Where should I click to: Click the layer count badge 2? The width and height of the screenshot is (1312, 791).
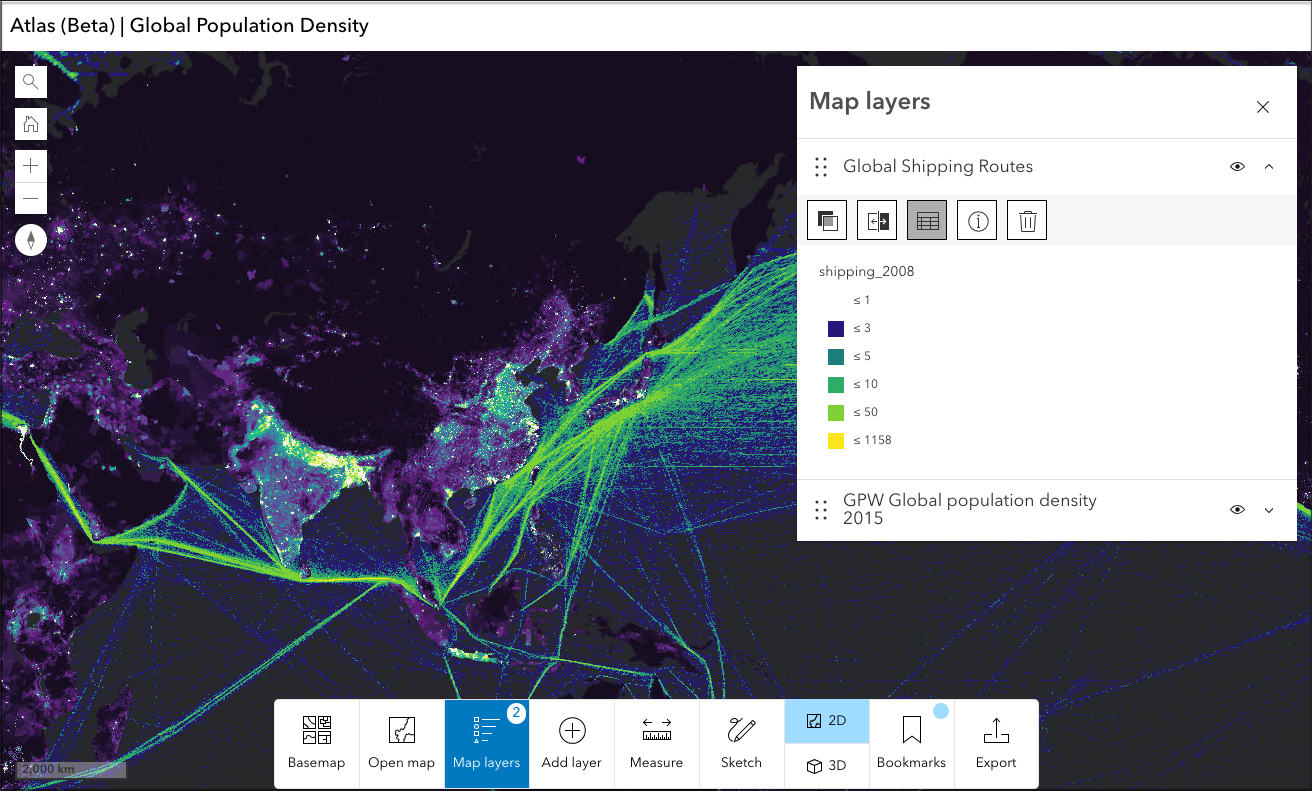point(516,713)
